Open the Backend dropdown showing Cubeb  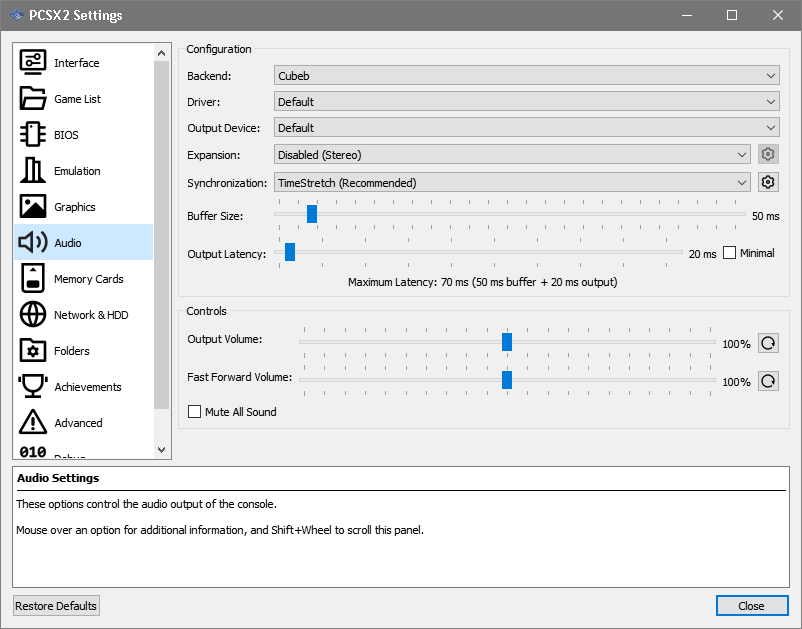click(x=526, y=76)
